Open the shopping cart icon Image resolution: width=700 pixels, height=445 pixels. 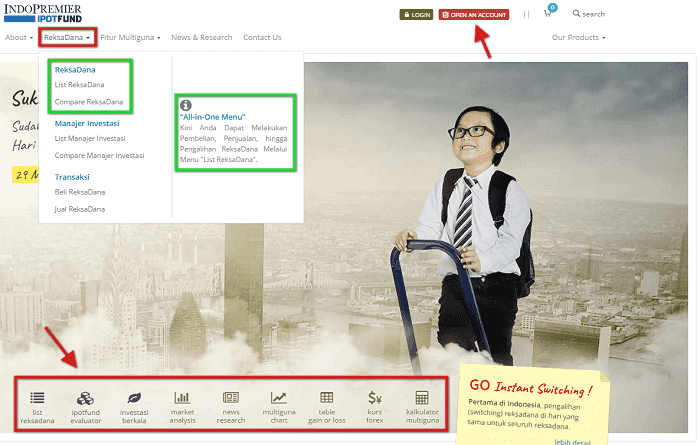click(x=548, y=14)
